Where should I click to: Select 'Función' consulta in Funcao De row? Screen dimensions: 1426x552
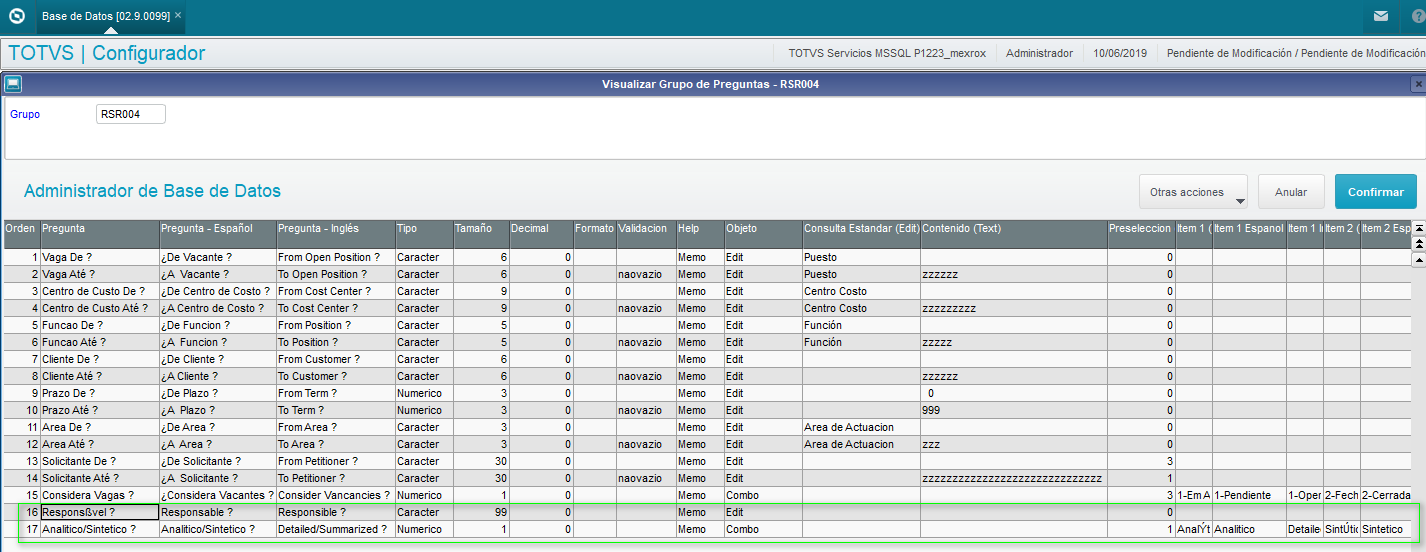(x=861, y=325)
